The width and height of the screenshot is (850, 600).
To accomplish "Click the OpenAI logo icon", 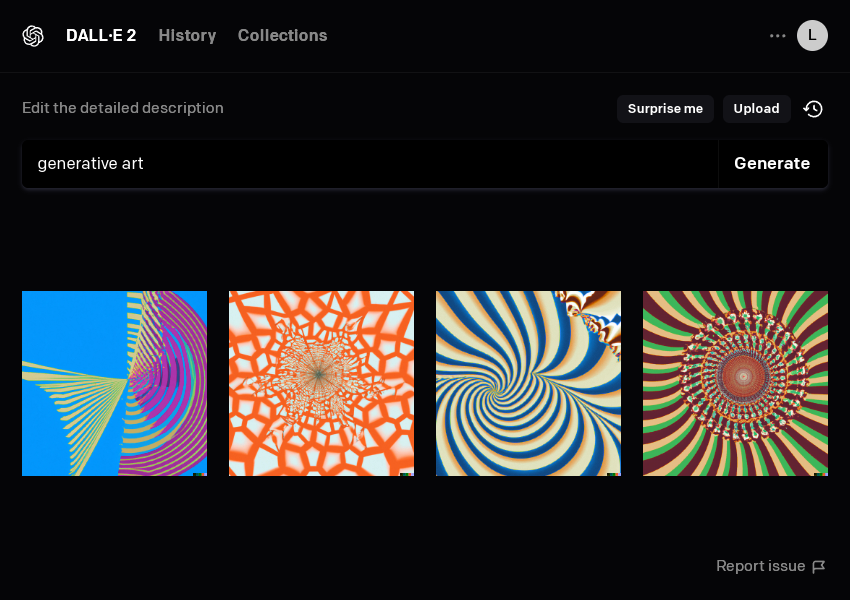I will coord(33,36).
